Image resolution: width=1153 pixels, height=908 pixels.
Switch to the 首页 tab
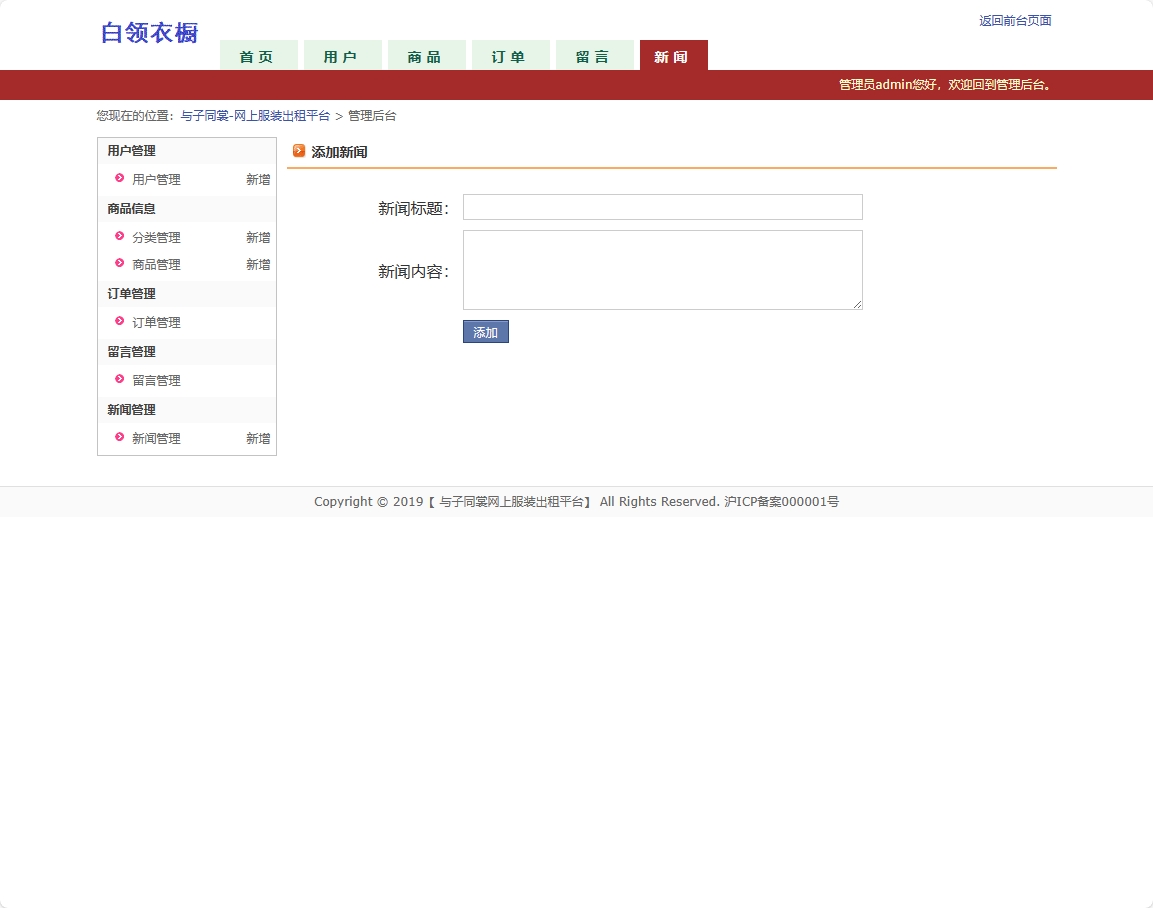(x=258, y=57)
